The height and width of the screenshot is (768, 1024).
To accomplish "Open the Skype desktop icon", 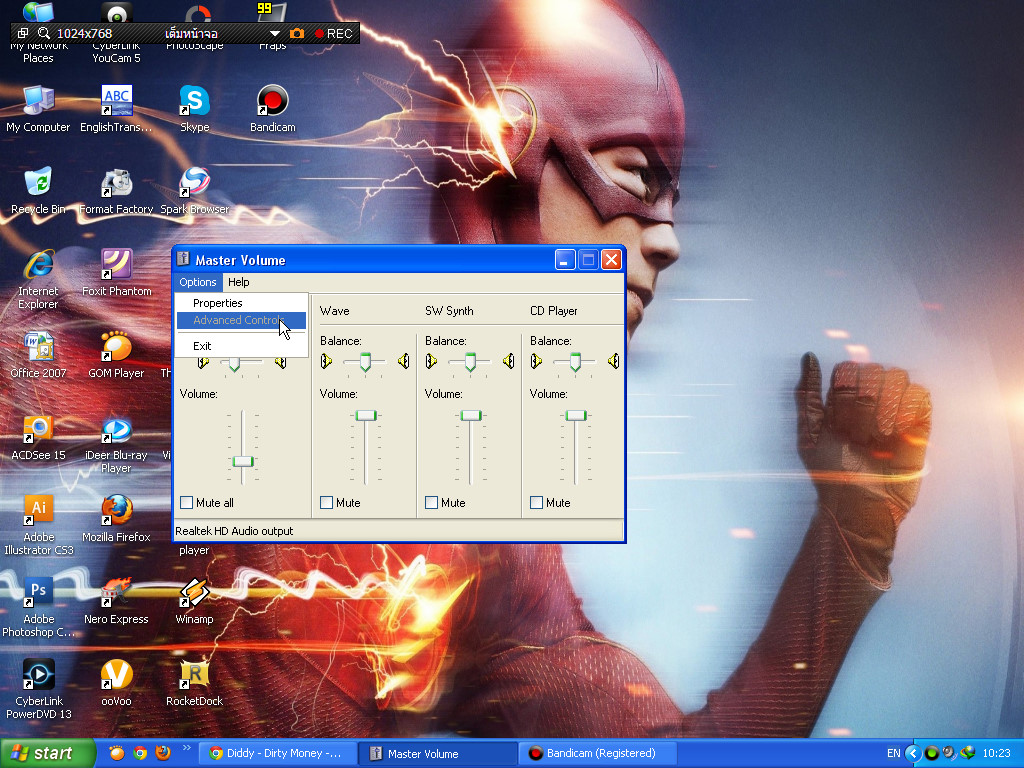I will 194,102.
